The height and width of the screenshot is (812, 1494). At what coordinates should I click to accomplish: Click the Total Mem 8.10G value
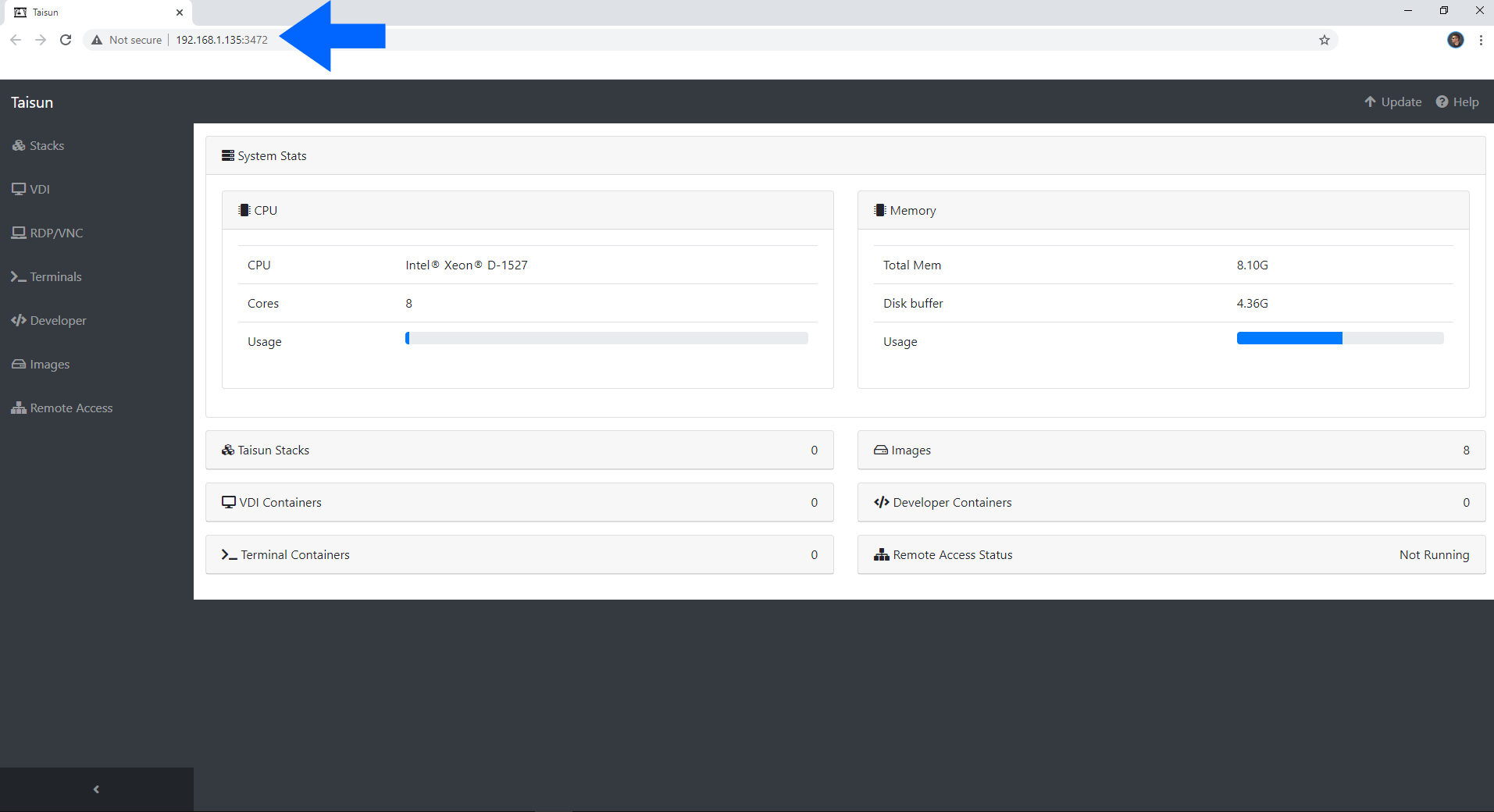[x=1252, y=265]
